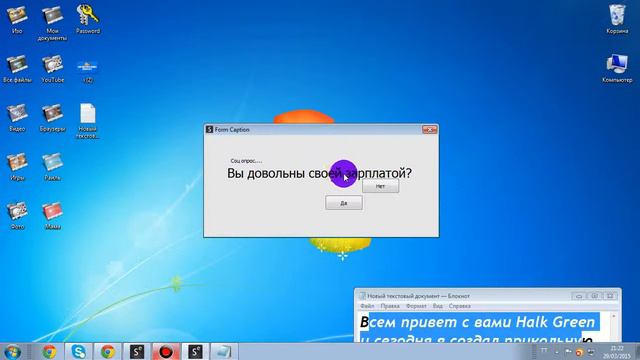
Task: Click the first dark S taskbar icon
Action: pos(137,352)
